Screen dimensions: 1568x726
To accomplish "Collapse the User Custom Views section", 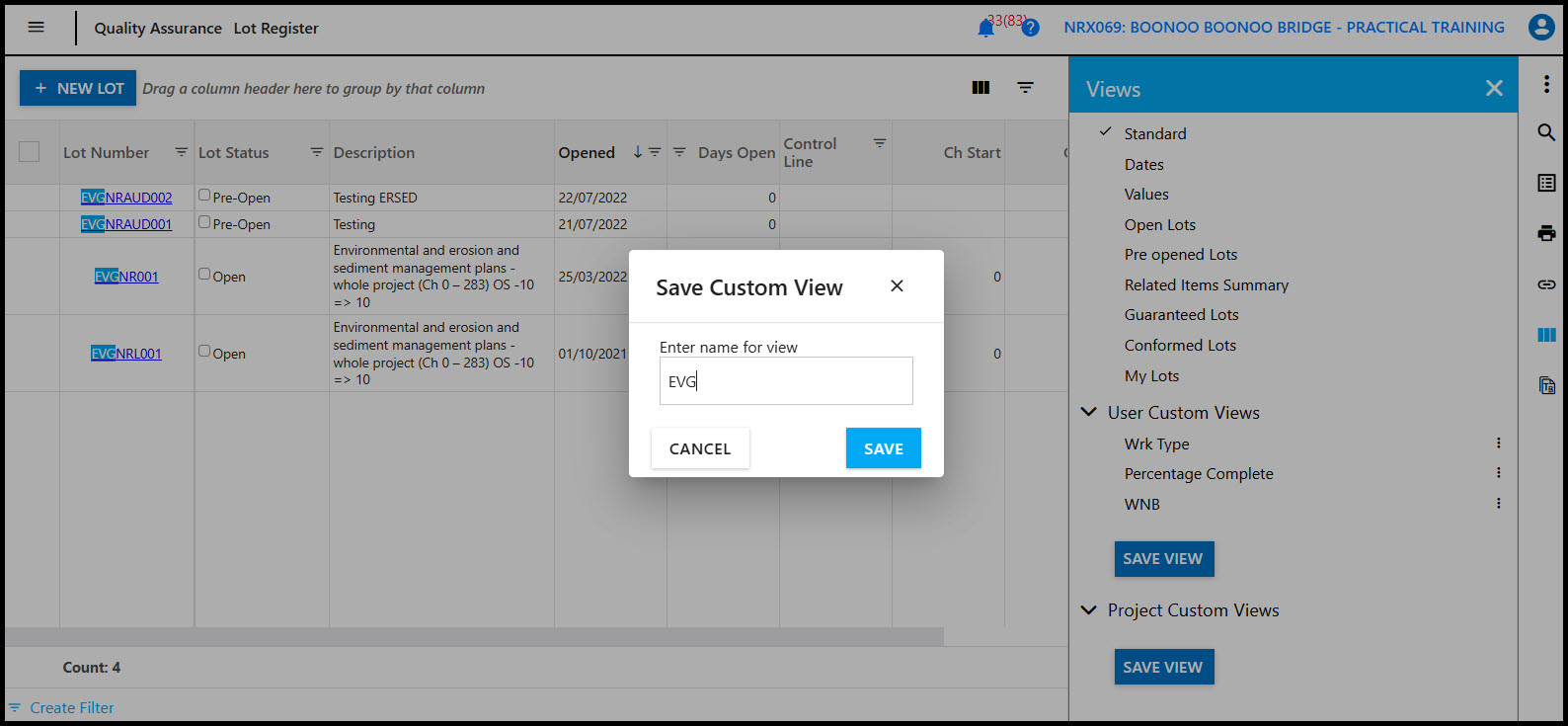I will point(1089,412).
